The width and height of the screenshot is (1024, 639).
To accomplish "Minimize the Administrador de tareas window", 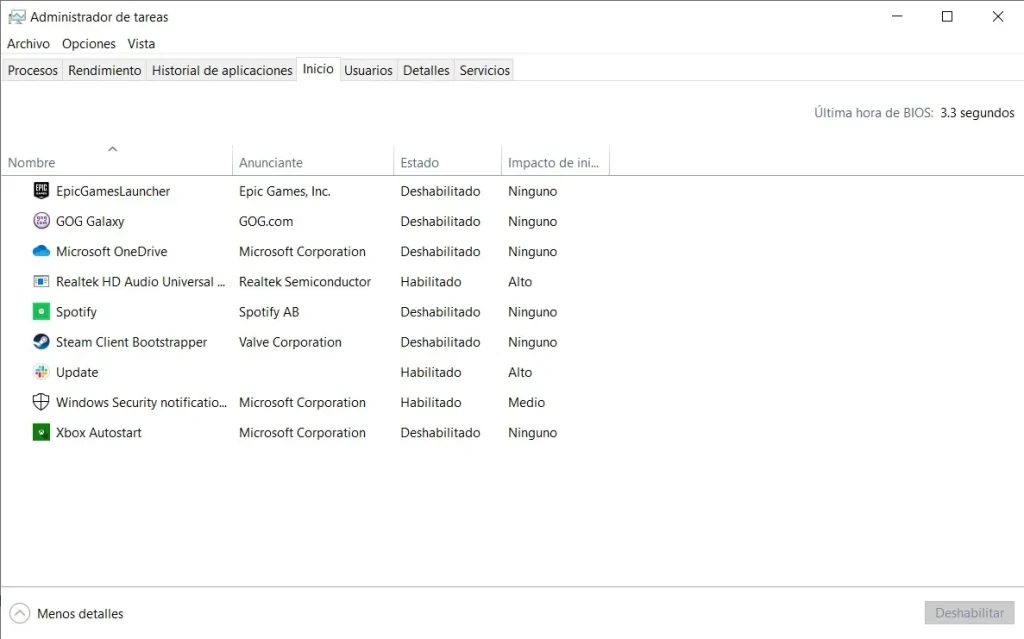I will [x=897, y=16].
